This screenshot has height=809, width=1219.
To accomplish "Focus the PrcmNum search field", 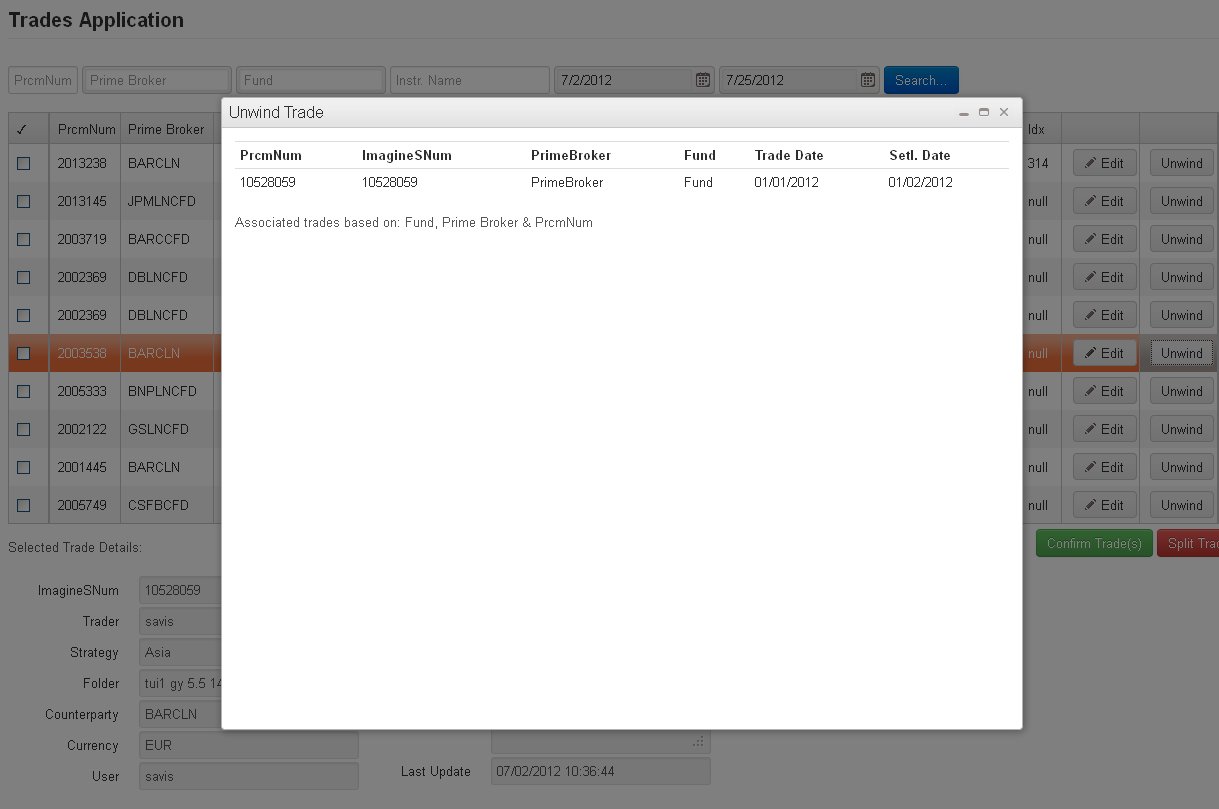I will 43,80.
